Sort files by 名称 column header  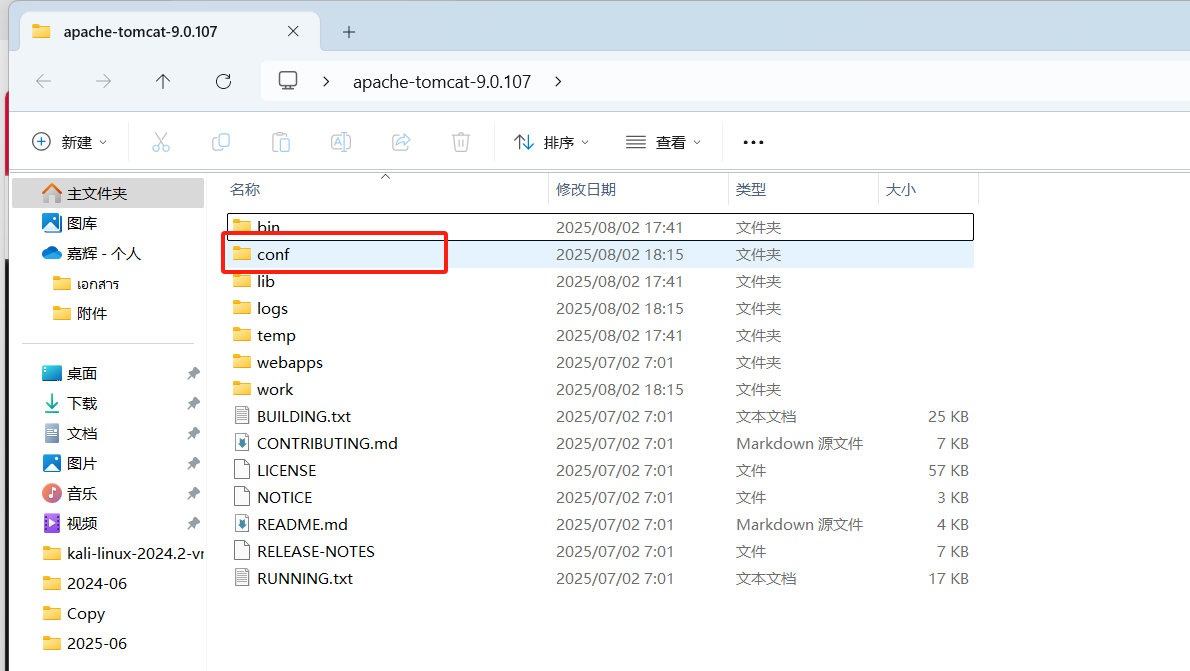245,189
